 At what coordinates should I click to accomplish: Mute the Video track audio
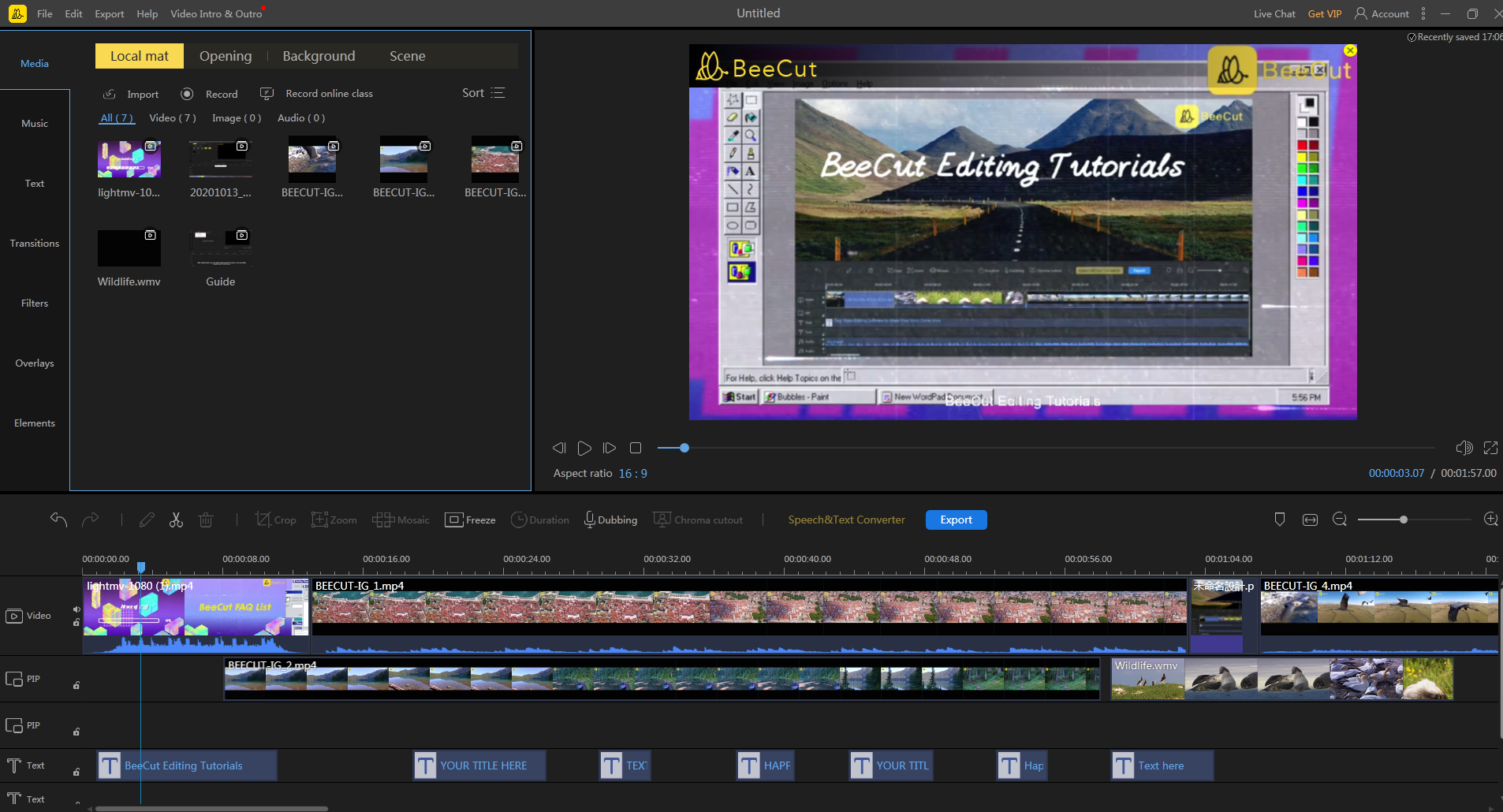click(x=76, y=609)
